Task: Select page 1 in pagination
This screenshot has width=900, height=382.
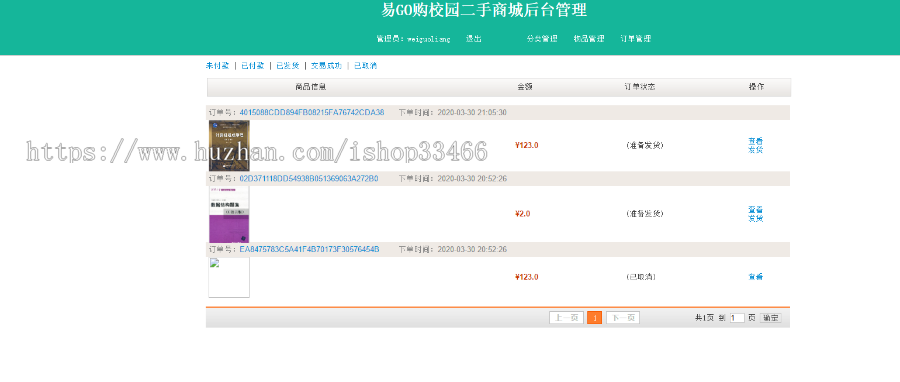Action: tap(595, 318)
